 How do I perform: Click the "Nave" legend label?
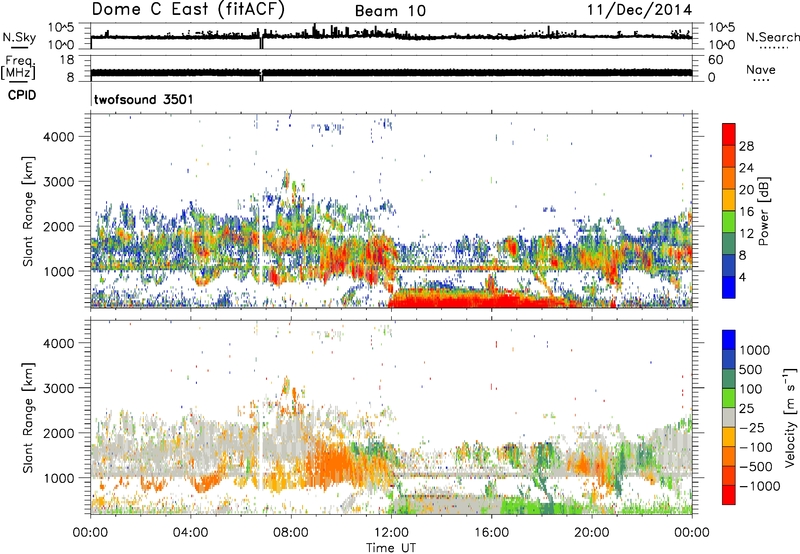click(x=761, y=70)
